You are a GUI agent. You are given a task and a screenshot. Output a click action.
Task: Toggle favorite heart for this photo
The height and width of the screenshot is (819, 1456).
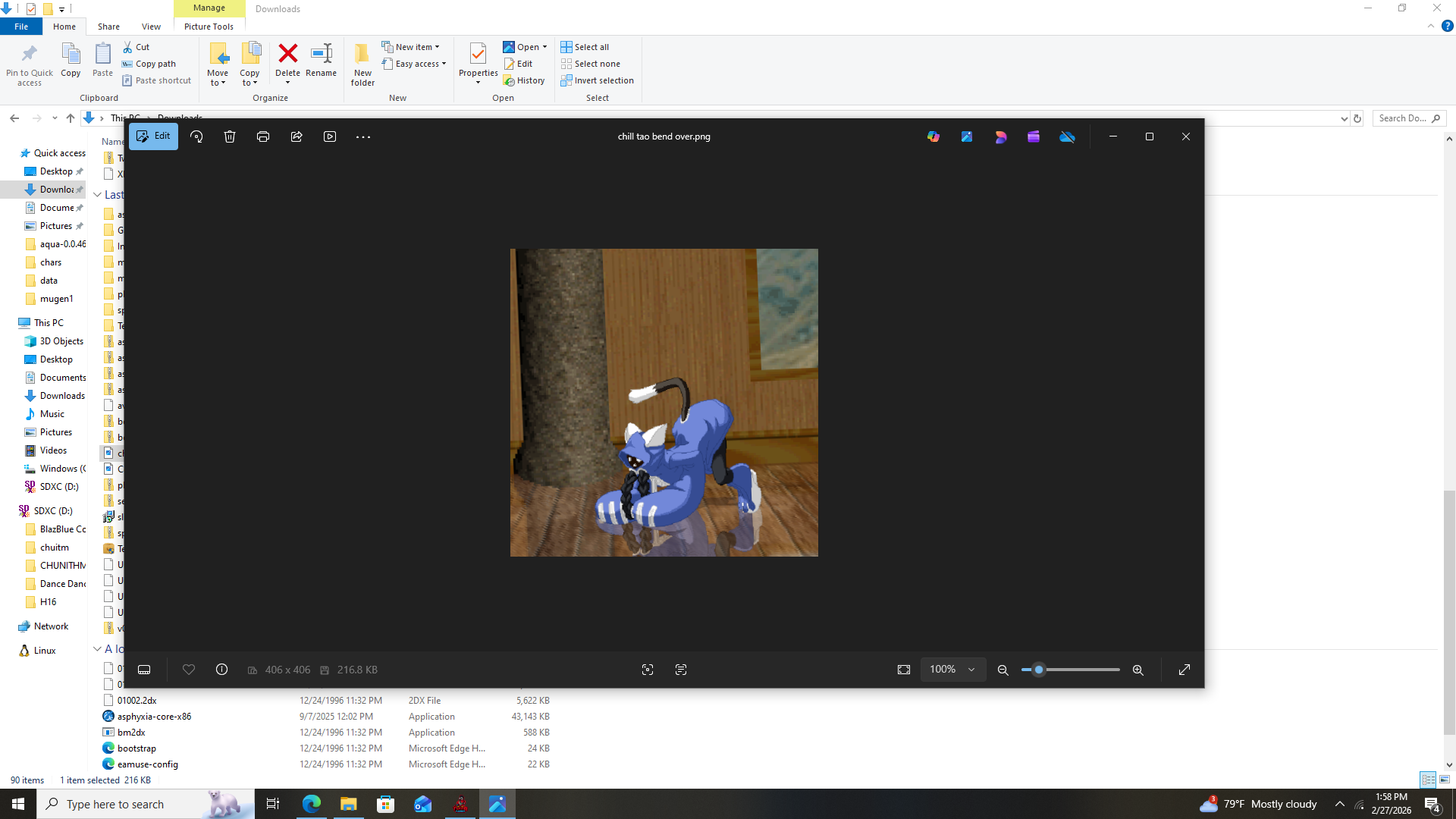pos(189,670)
